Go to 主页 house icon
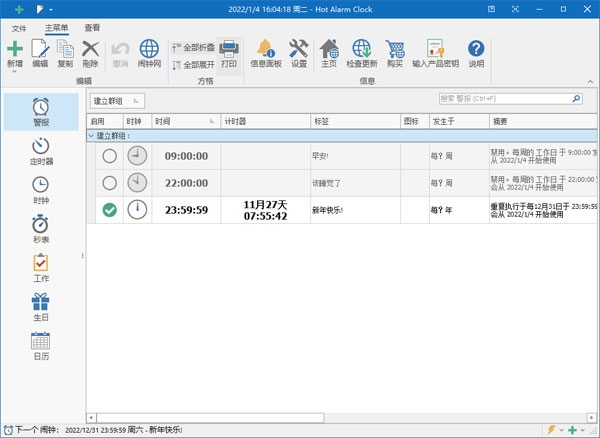Image resolution: width=600 pixels, height=438 pixels. [329, 49]
